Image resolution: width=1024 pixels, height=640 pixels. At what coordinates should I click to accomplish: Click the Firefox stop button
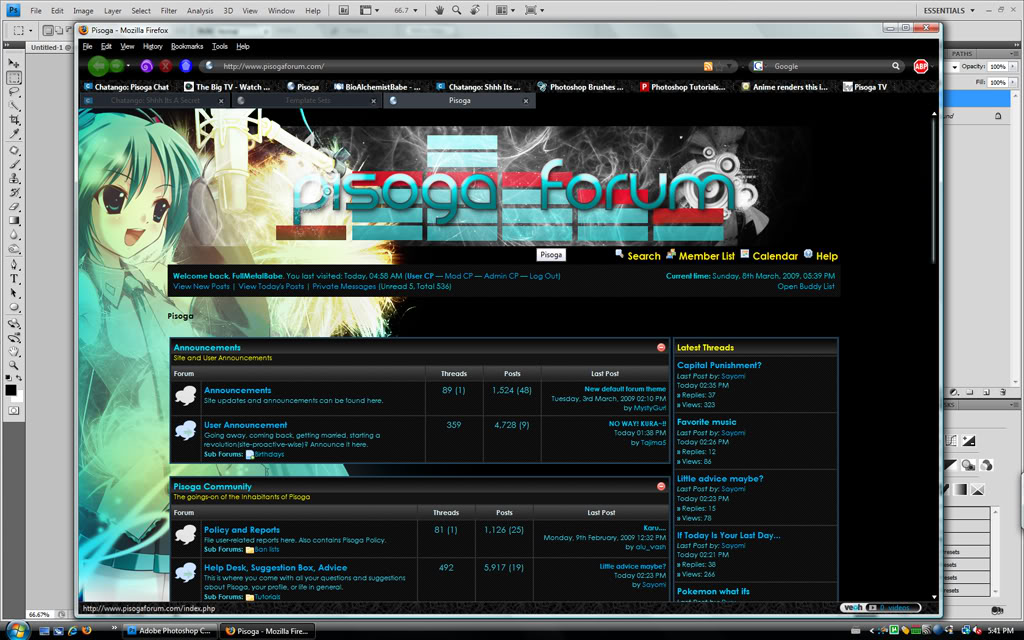(x=166, y=66)
